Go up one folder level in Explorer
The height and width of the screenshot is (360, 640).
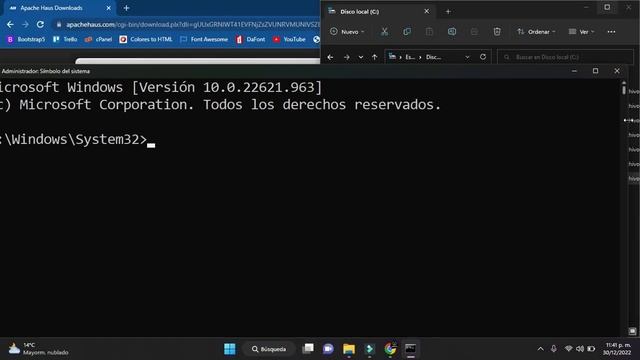(x=374, y=57)
